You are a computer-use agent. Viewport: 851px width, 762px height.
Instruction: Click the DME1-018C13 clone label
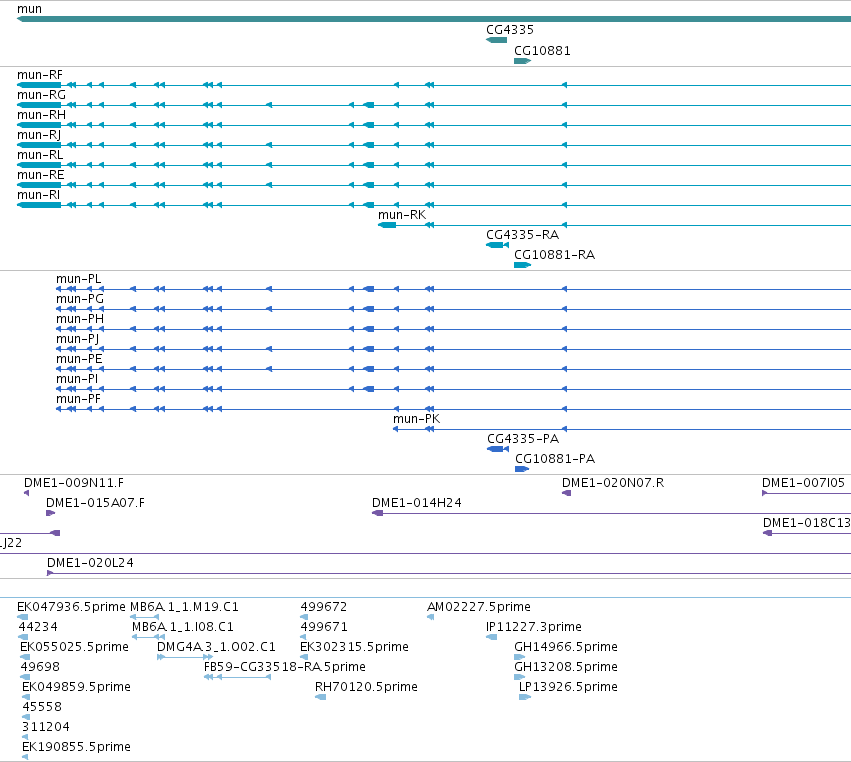[x=806, y=523]
